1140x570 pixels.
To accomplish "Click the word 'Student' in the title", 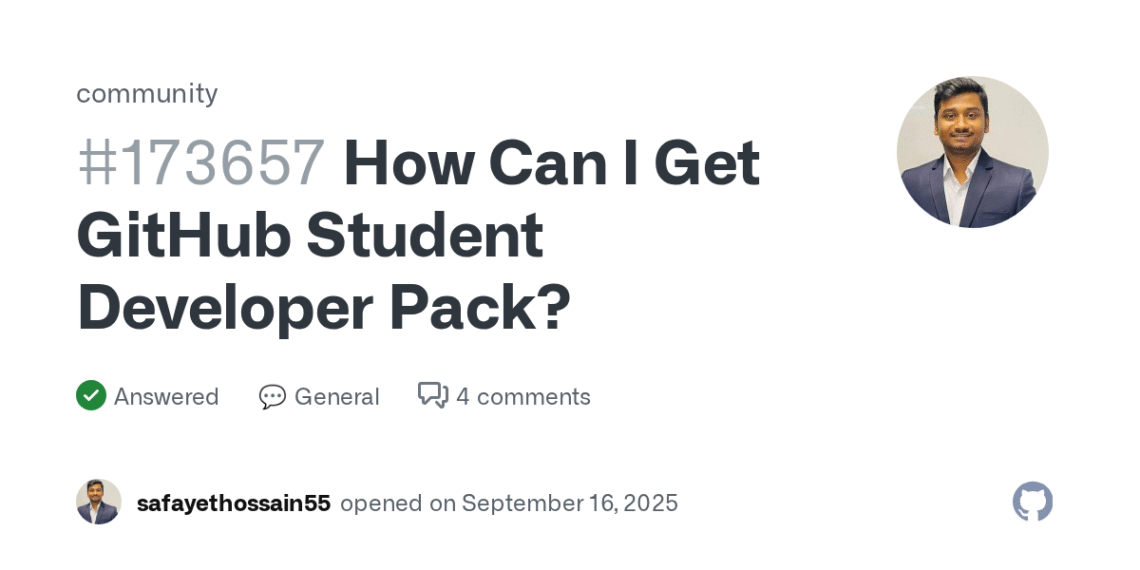I will click(x=425, y=236).
